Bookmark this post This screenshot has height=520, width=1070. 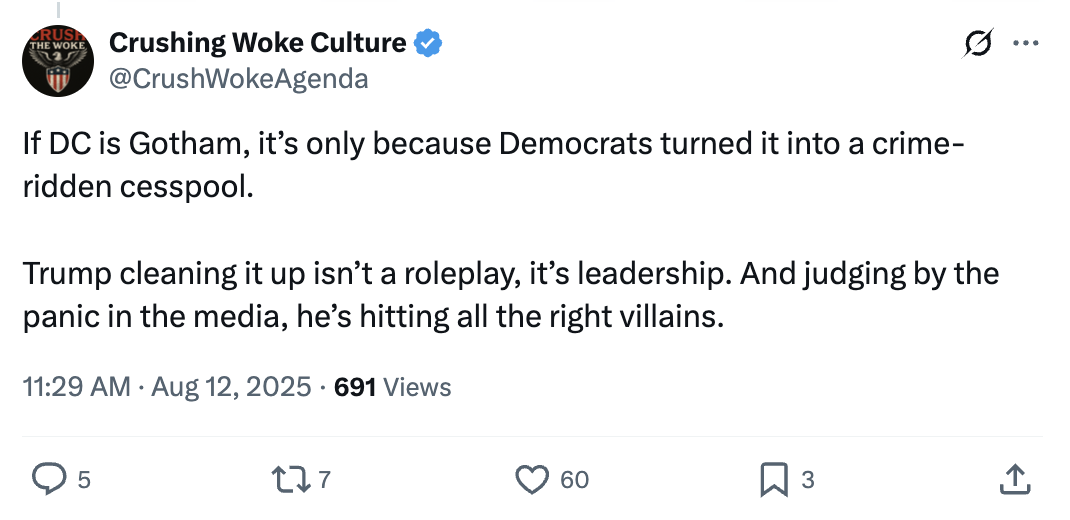(774, 480)
